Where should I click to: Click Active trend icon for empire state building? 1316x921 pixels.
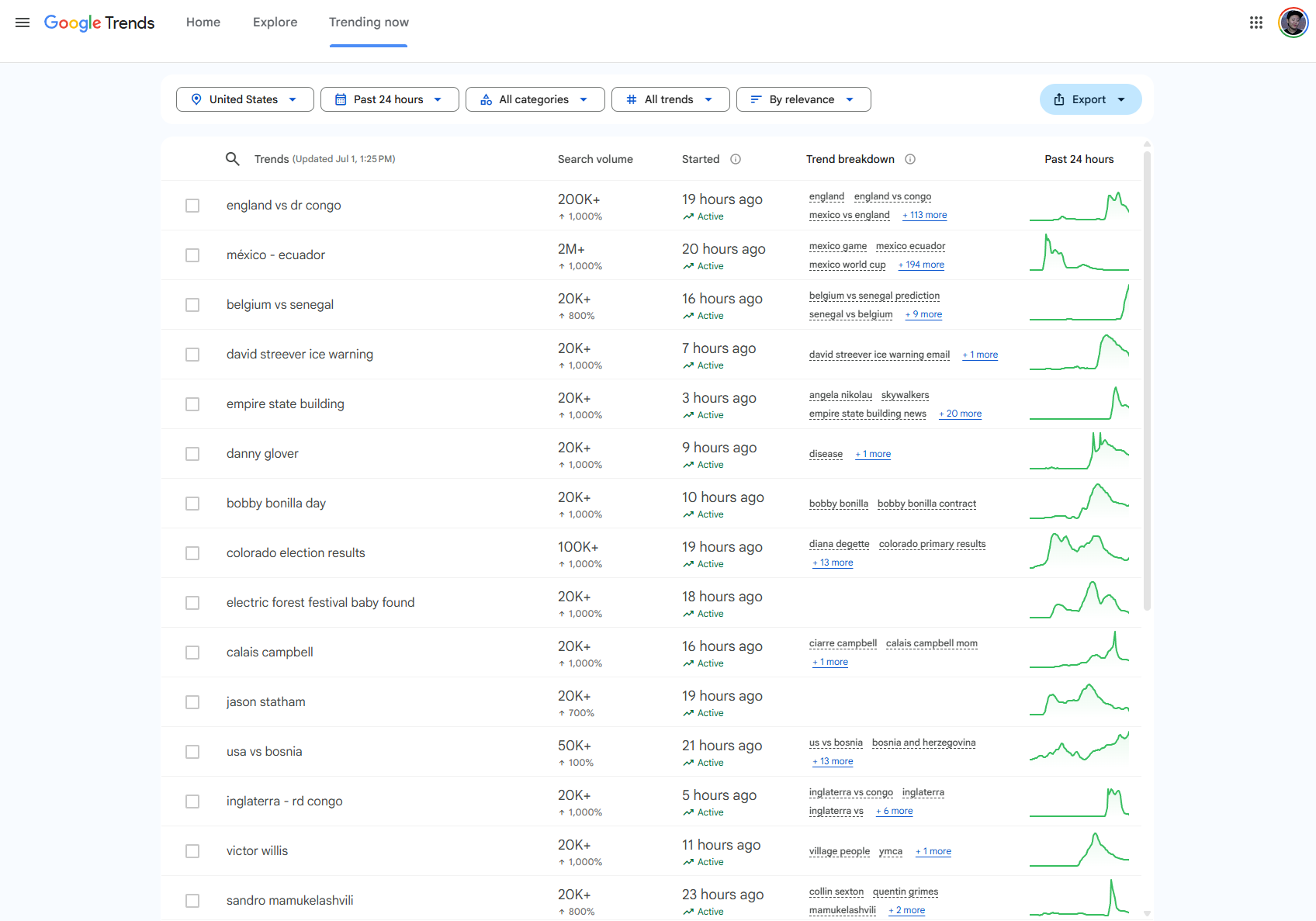coord(688,415)
